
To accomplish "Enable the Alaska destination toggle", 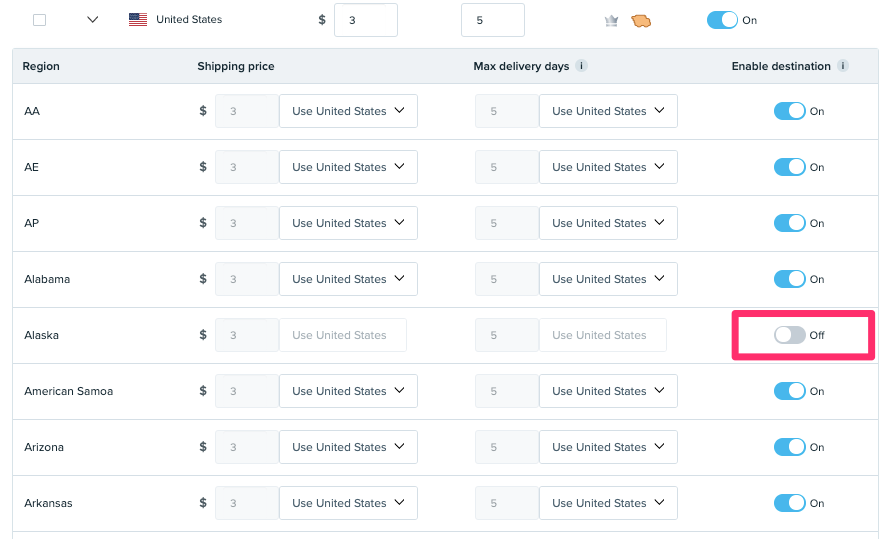I will [x=789, y=335].
